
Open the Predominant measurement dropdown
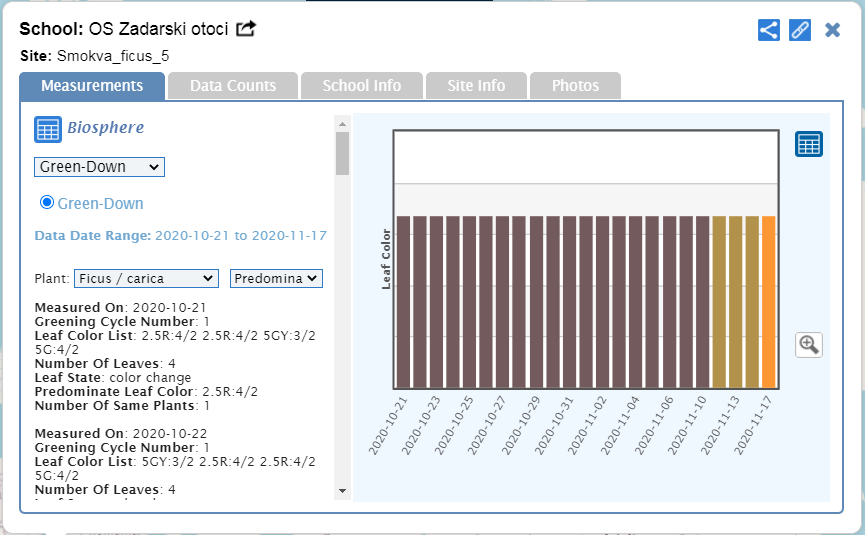pyautogui.click(x=276, y=278)
